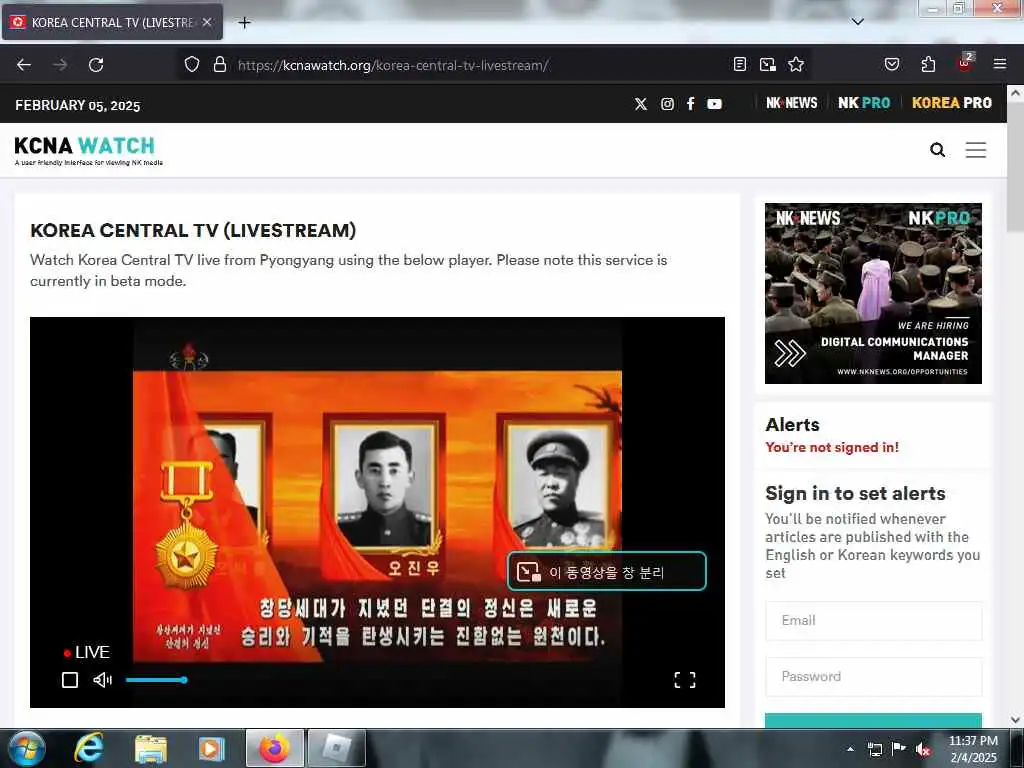This screenshot has height=768, width=1024.
Task: Bookmark this page with the star icon
Action: click(795, 65)
